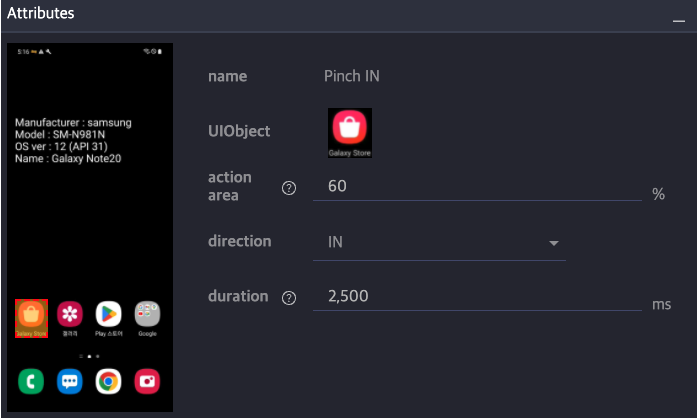Tap the Galaxy Store app on phone screen

pyautogui.click(x=31, y=317)
